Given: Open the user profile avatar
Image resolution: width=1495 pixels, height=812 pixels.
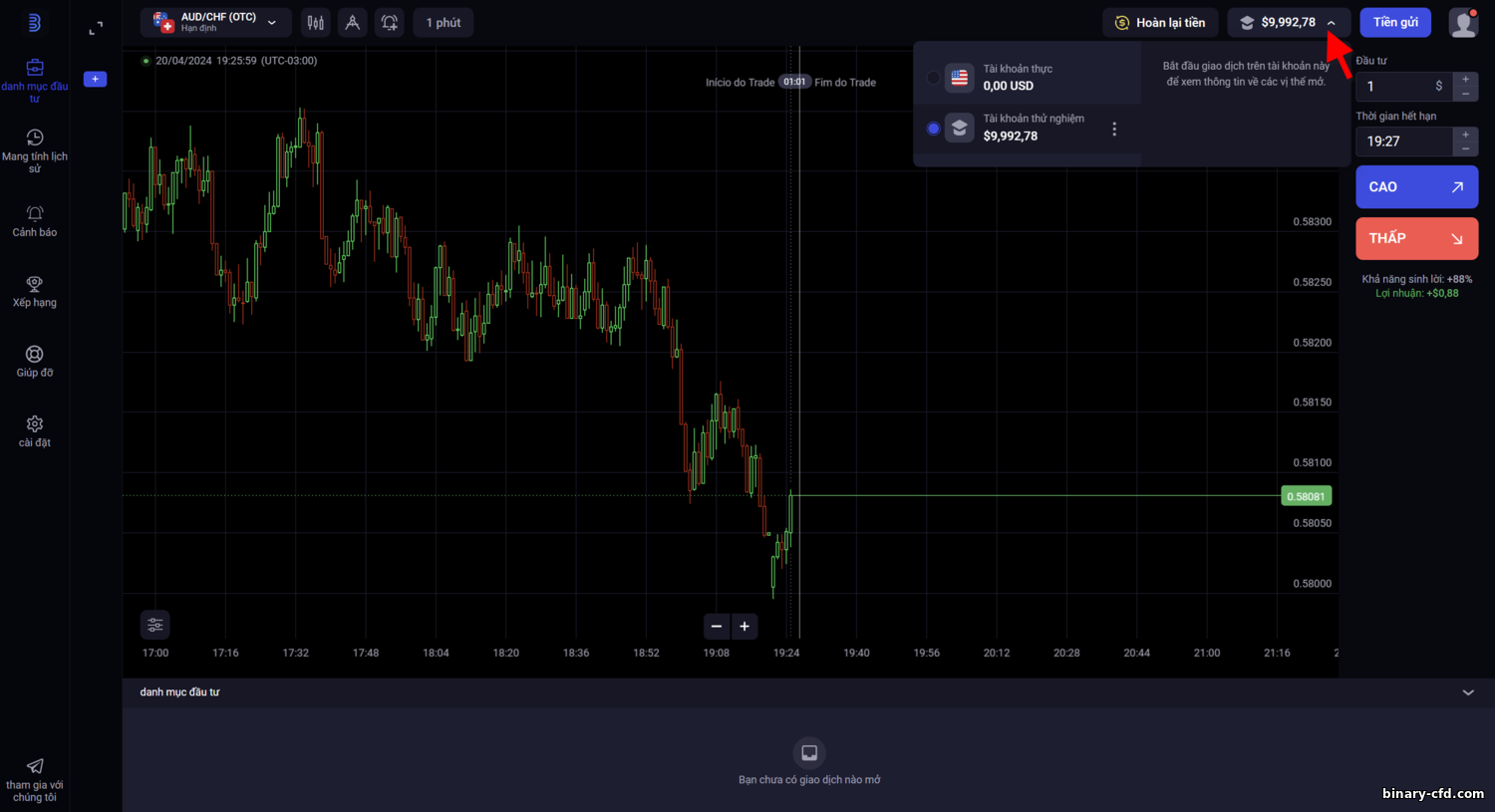Looking at the screenshot, I should pos(1463,23).
